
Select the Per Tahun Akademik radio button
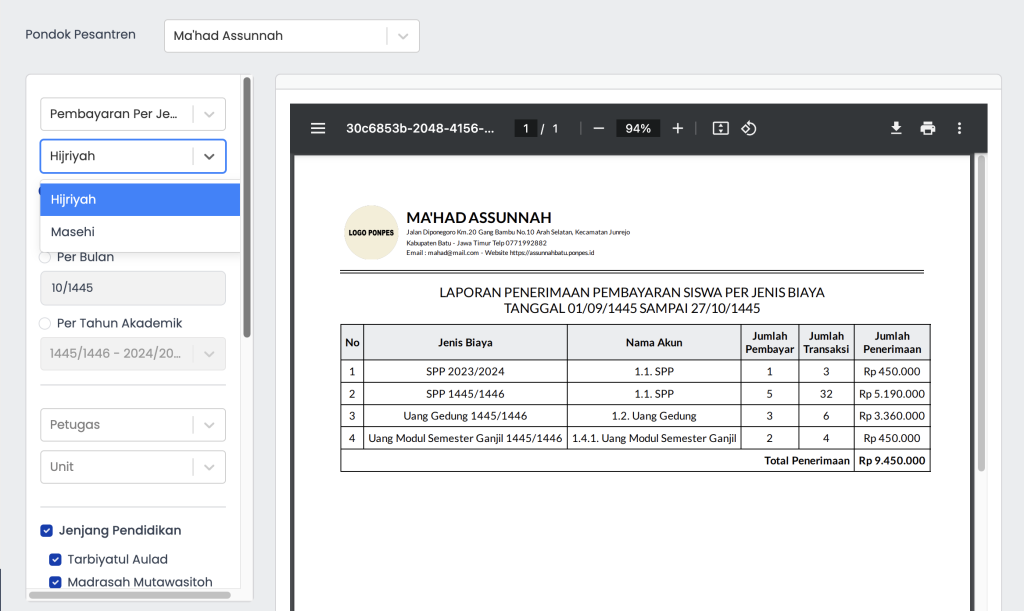pyautogui.click(x=45, y=323)
